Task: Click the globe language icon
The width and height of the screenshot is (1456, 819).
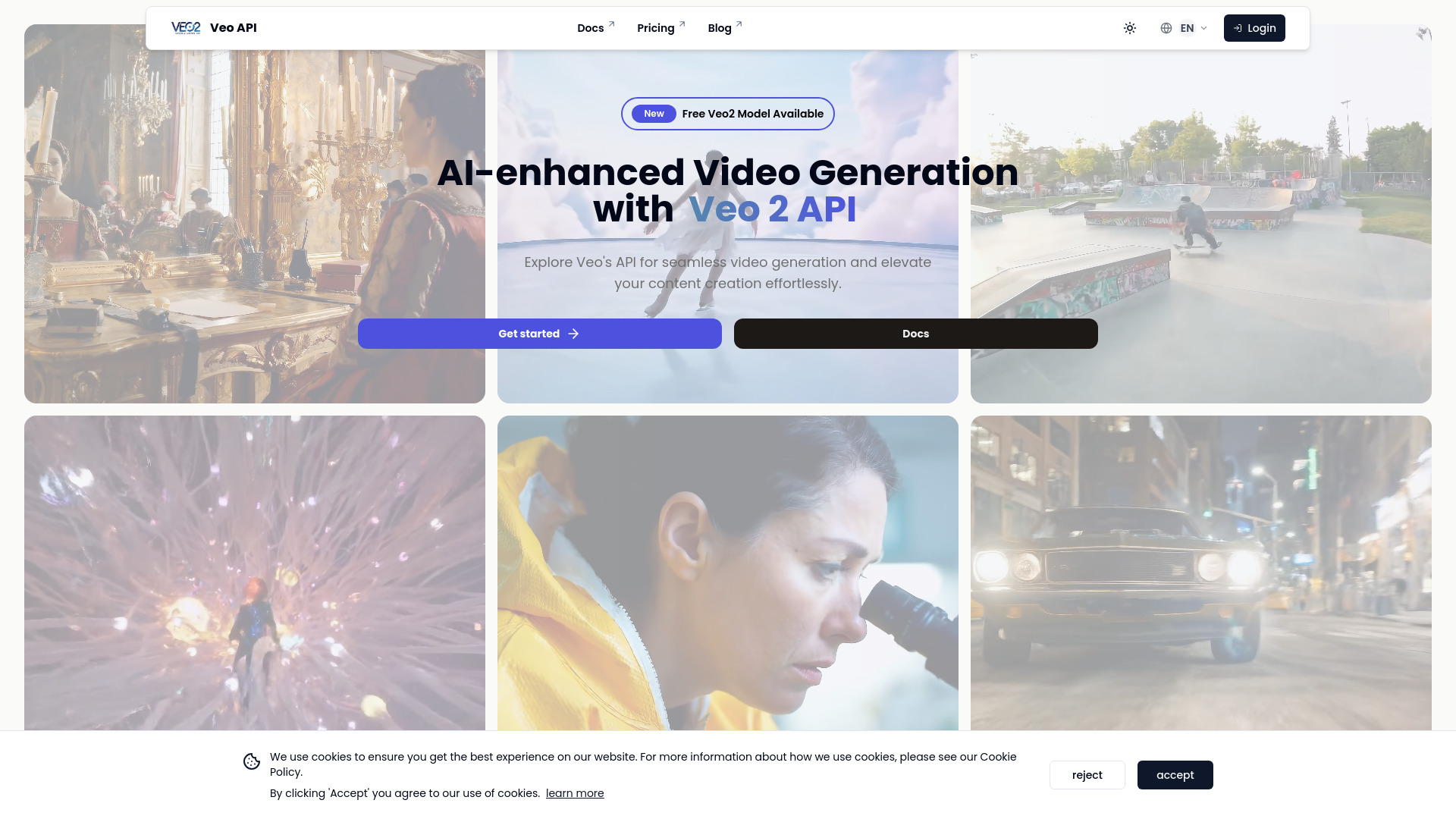Action: [x=1166, y=28]
